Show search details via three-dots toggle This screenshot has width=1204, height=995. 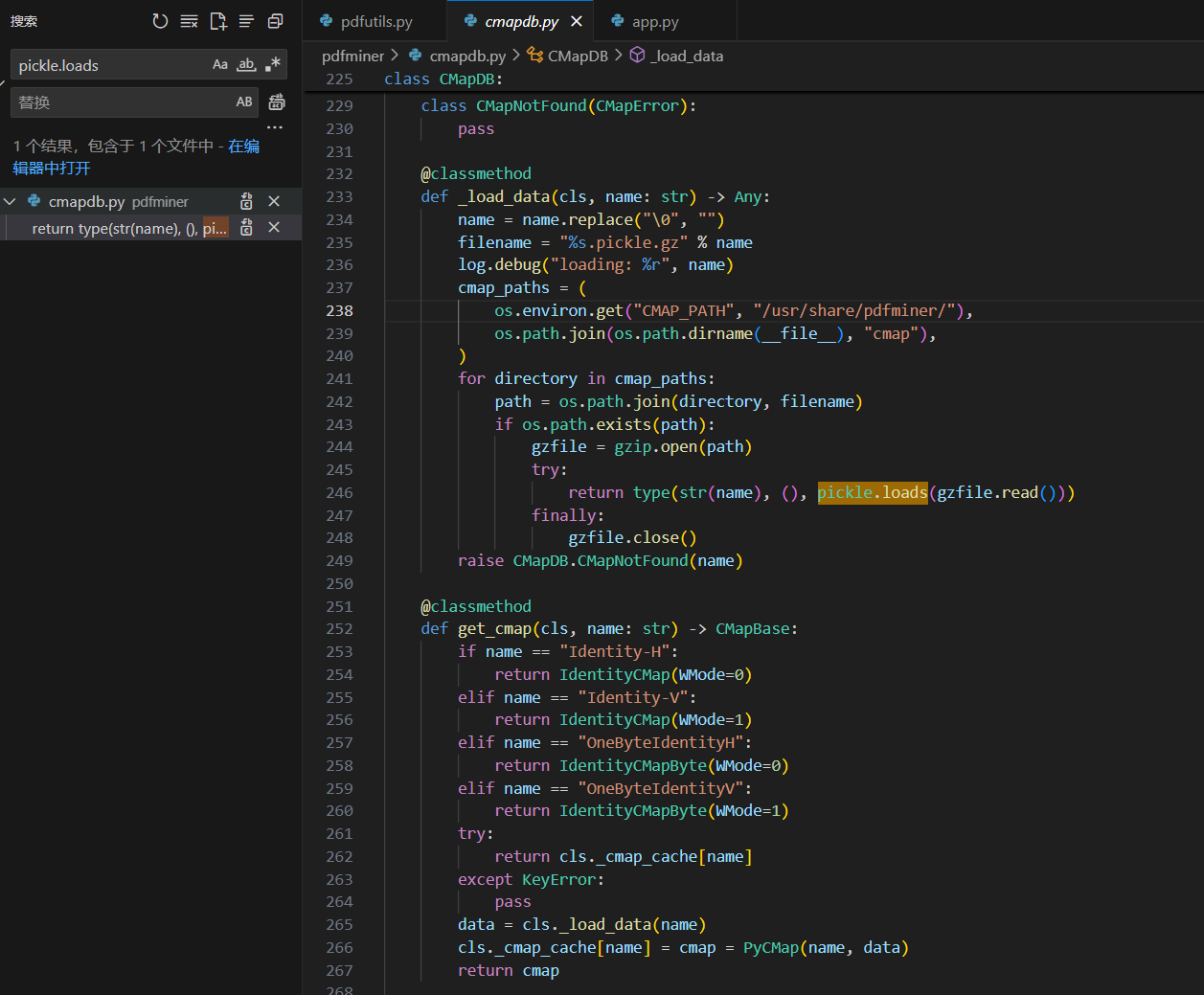(x=275, y=127)
